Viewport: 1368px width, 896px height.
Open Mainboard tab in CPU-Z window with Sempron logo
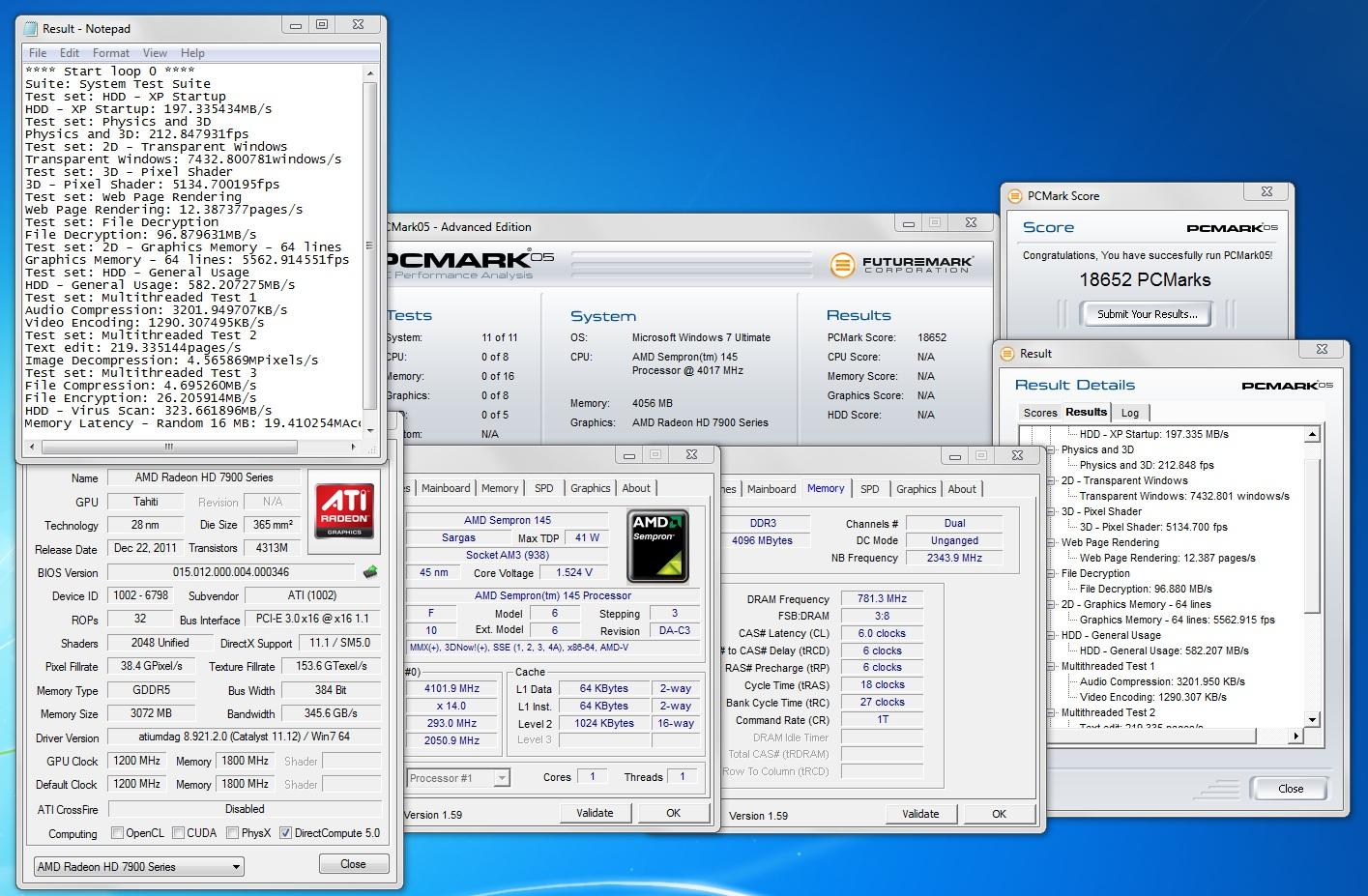[446, 488]
